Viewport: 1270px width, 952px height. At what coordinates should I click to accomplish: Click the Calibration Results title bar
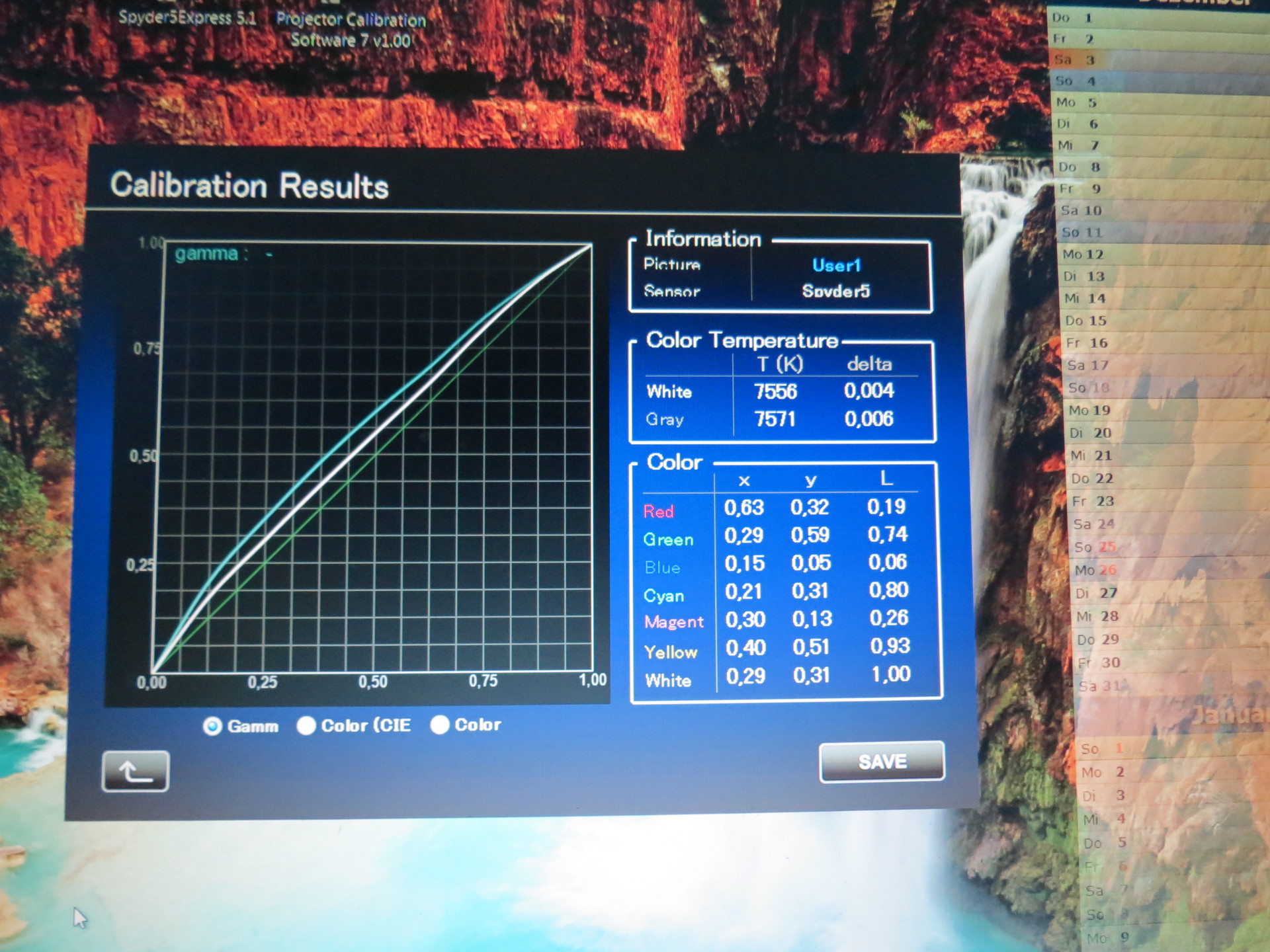(x=249, y=186)
